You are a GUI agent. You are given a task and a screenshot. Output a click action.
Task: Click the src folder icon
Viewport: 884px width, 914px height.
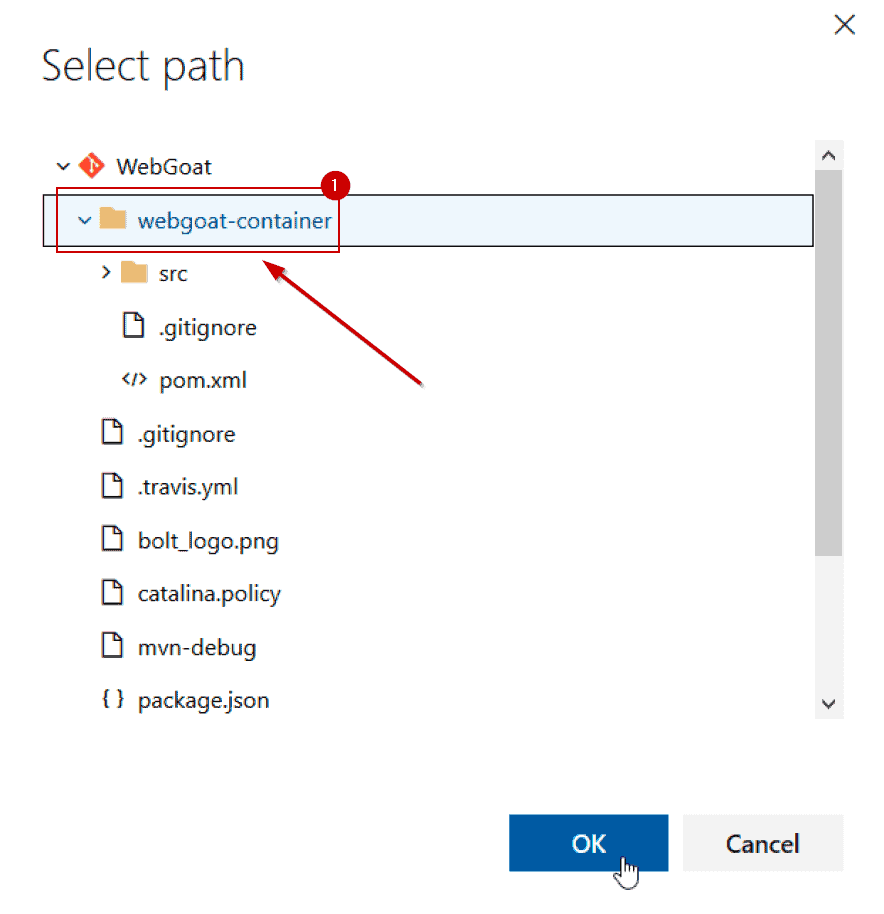click(134, 273)
